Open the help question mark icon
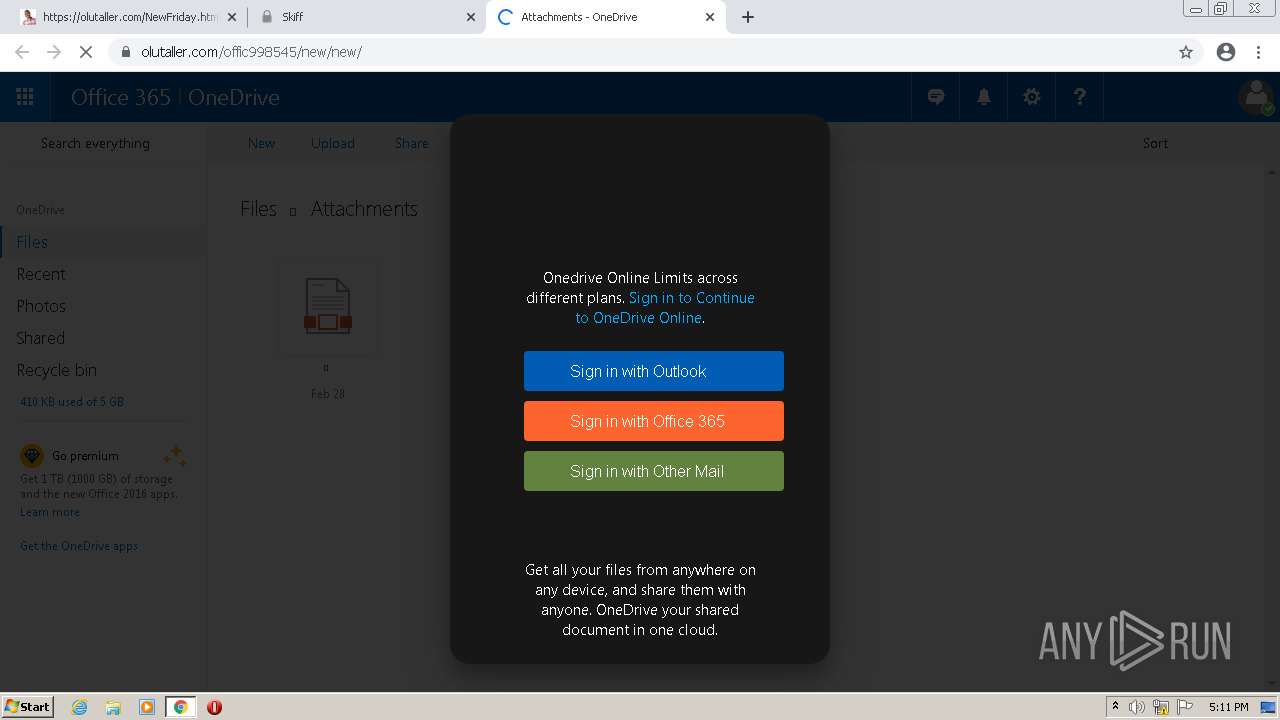Screen dimensions: 1280x720 (x=1080, y=97)
